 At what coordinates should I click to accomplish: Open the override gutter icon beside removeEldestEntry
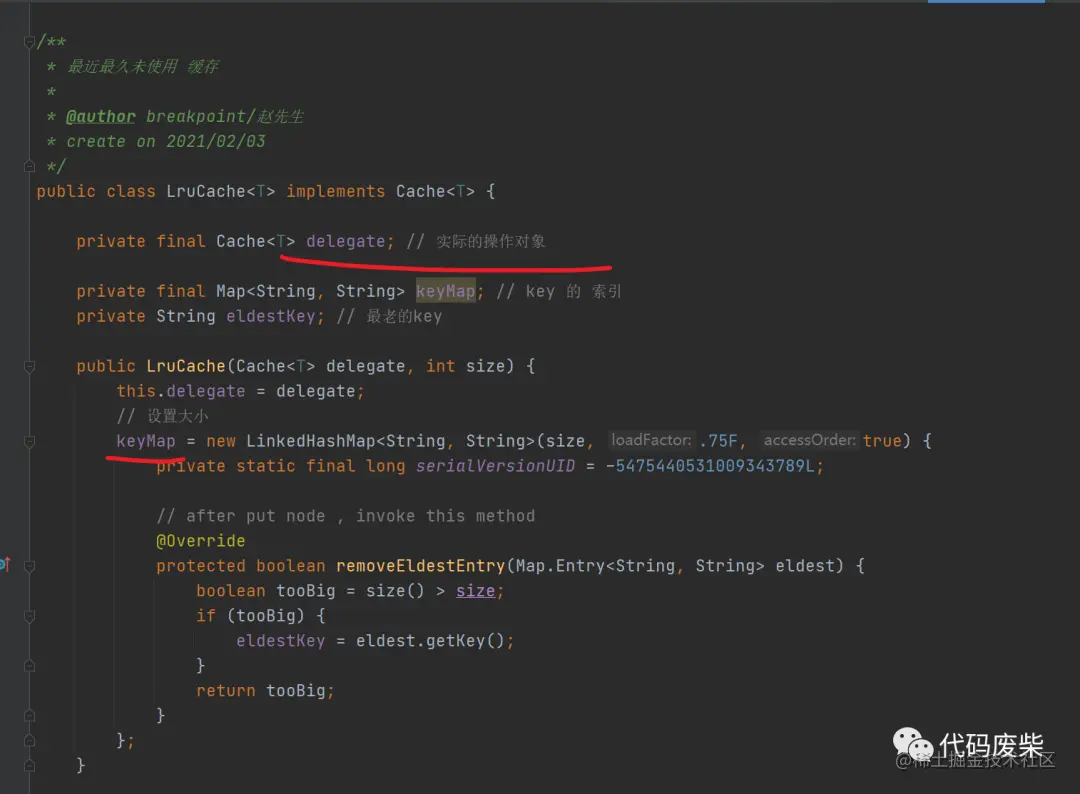coord(5,565)
